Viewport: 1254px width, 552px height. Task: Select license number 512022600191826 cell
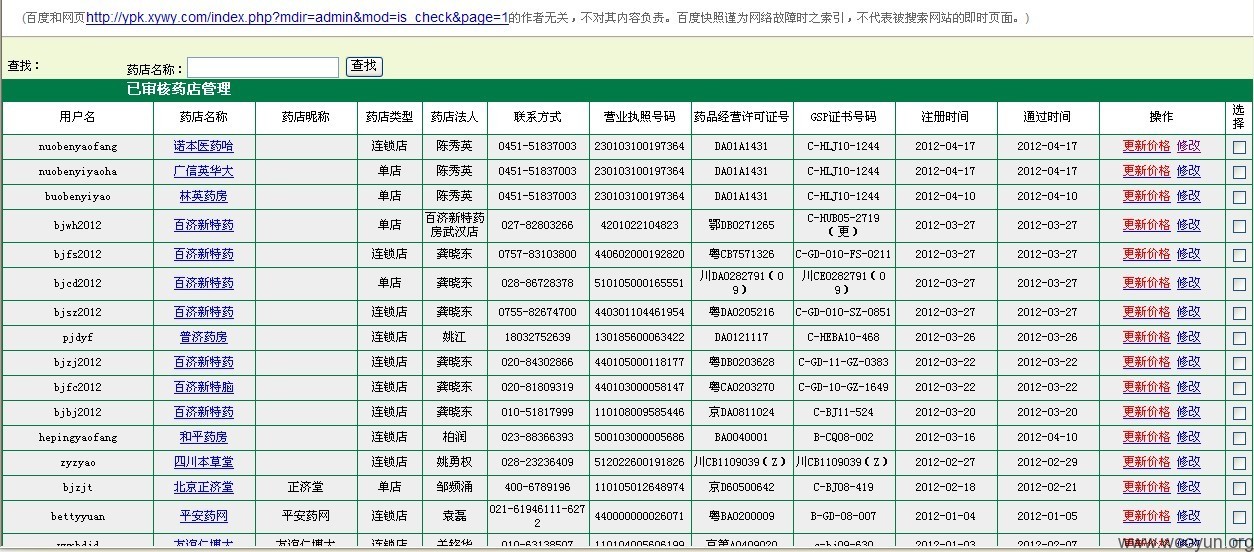click(x=639, y=462)
